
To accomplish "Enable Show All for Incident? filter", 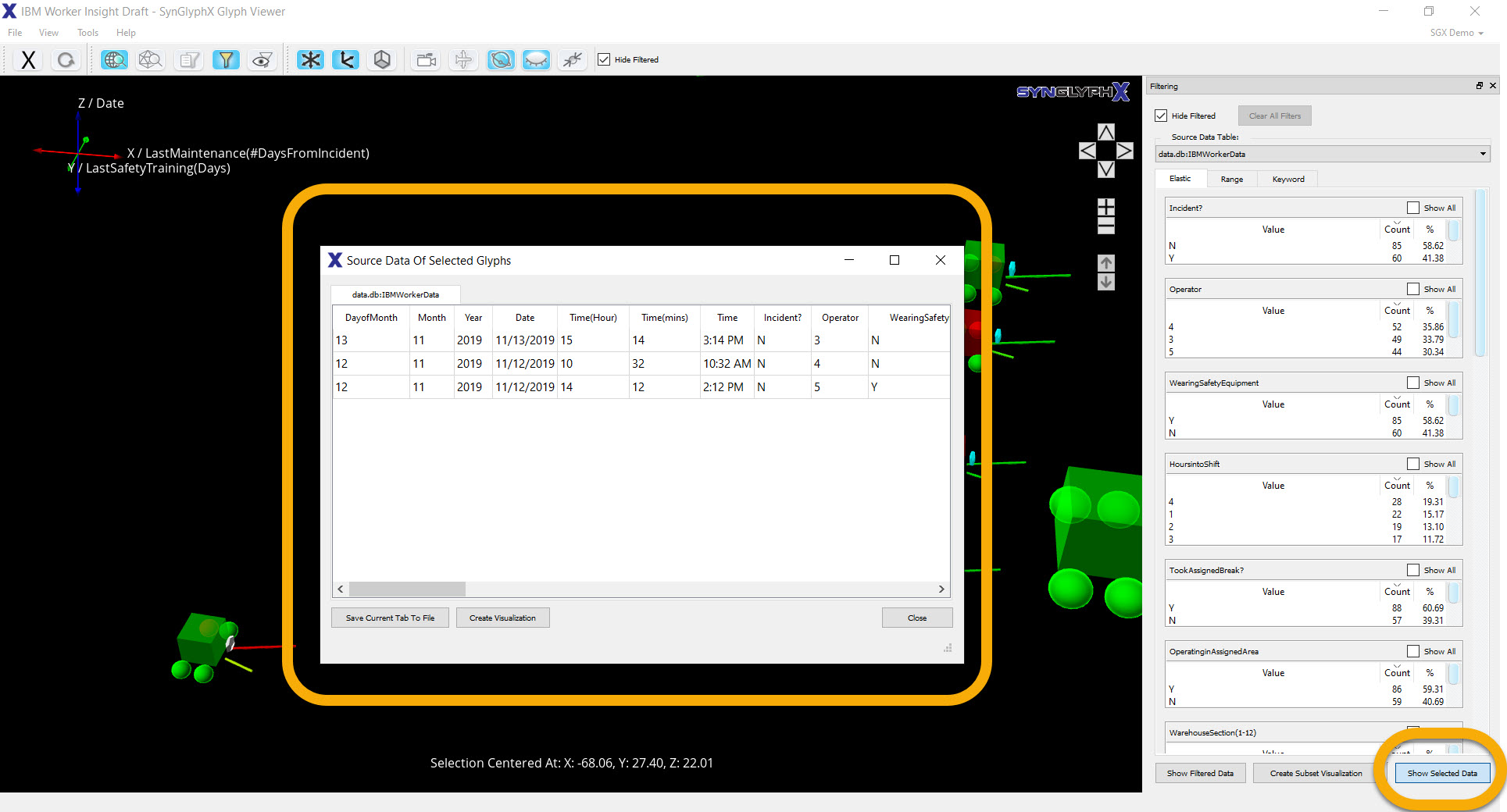I will pos(1413,208).
